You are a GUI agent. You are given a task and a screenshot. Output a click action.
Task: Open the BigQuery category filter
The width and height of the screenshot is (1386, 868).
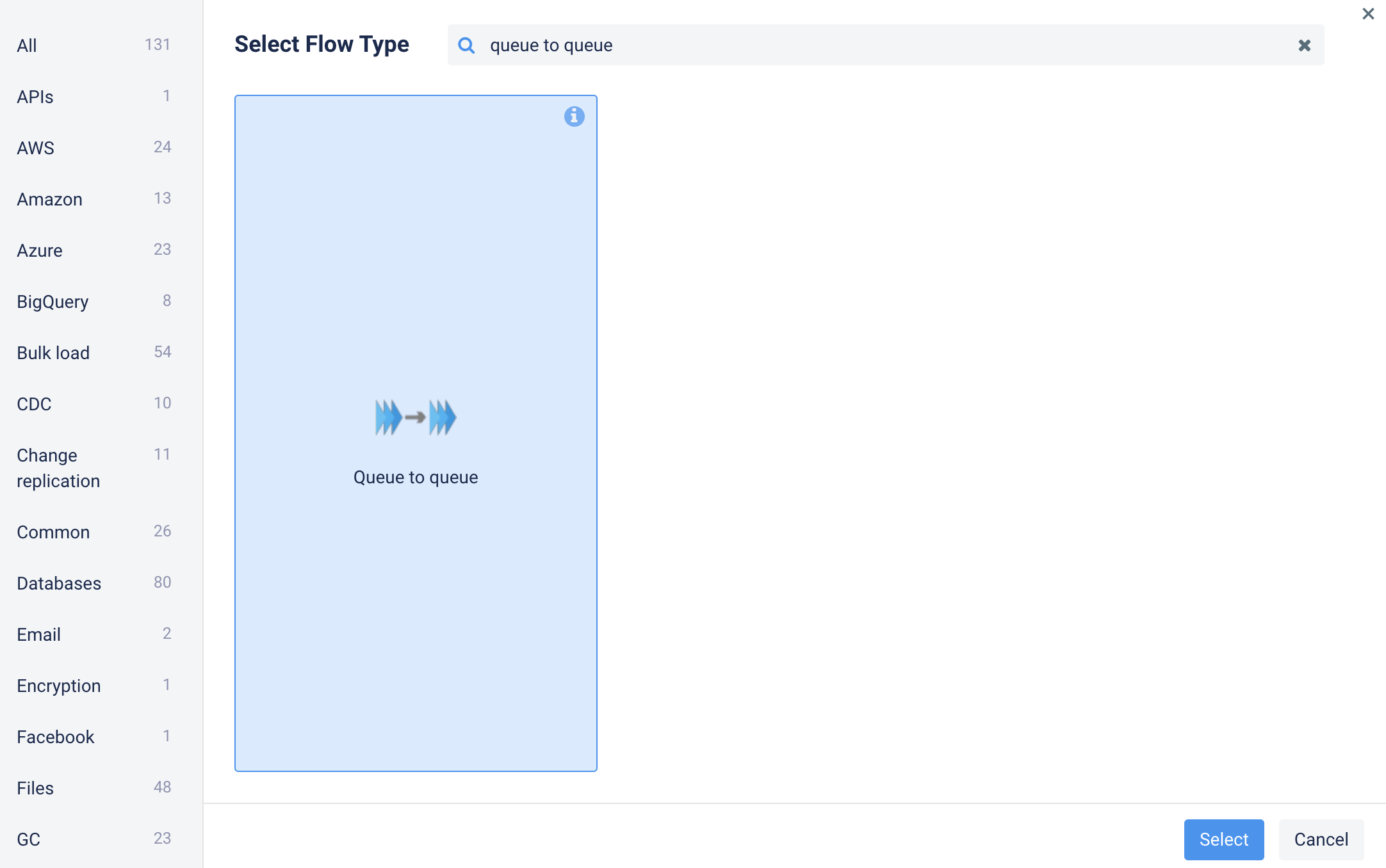52,301
